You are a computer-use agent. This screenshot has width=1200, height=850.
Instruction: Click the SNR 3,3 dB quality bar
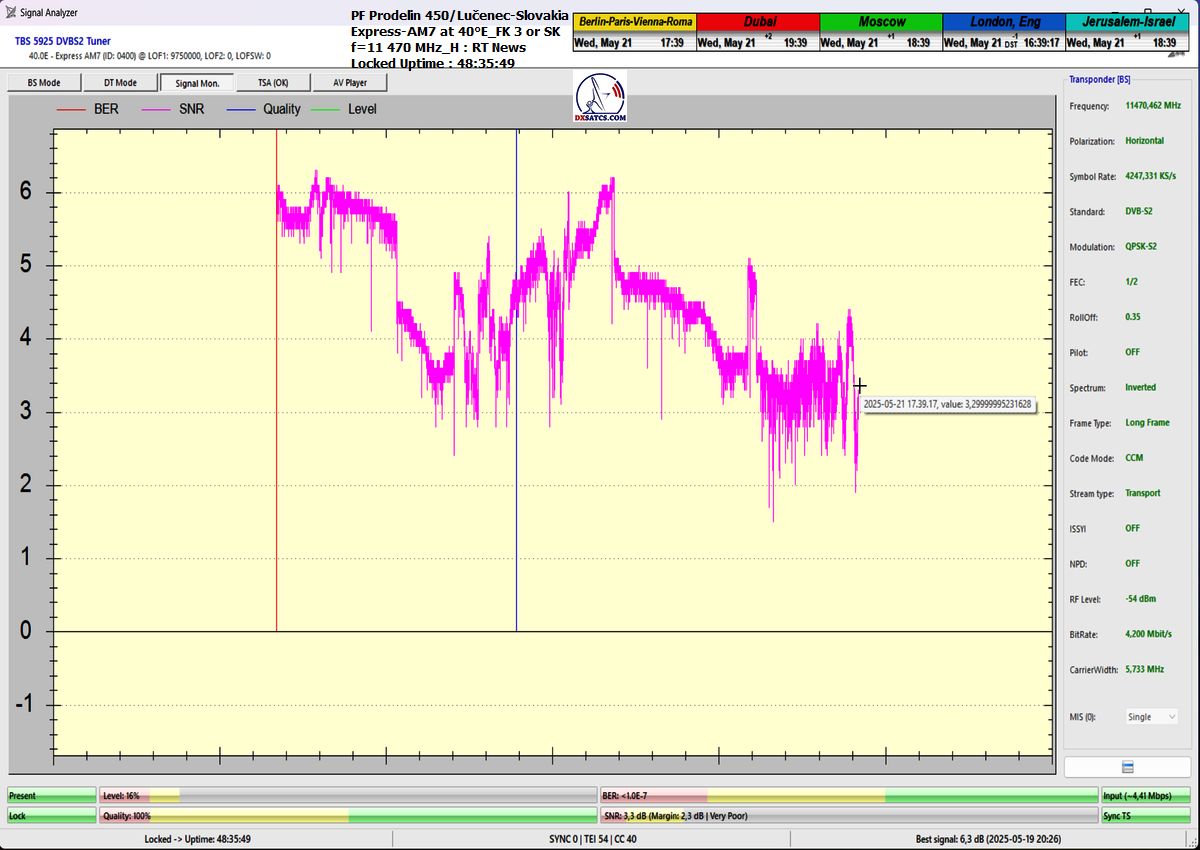click(847, 816)
